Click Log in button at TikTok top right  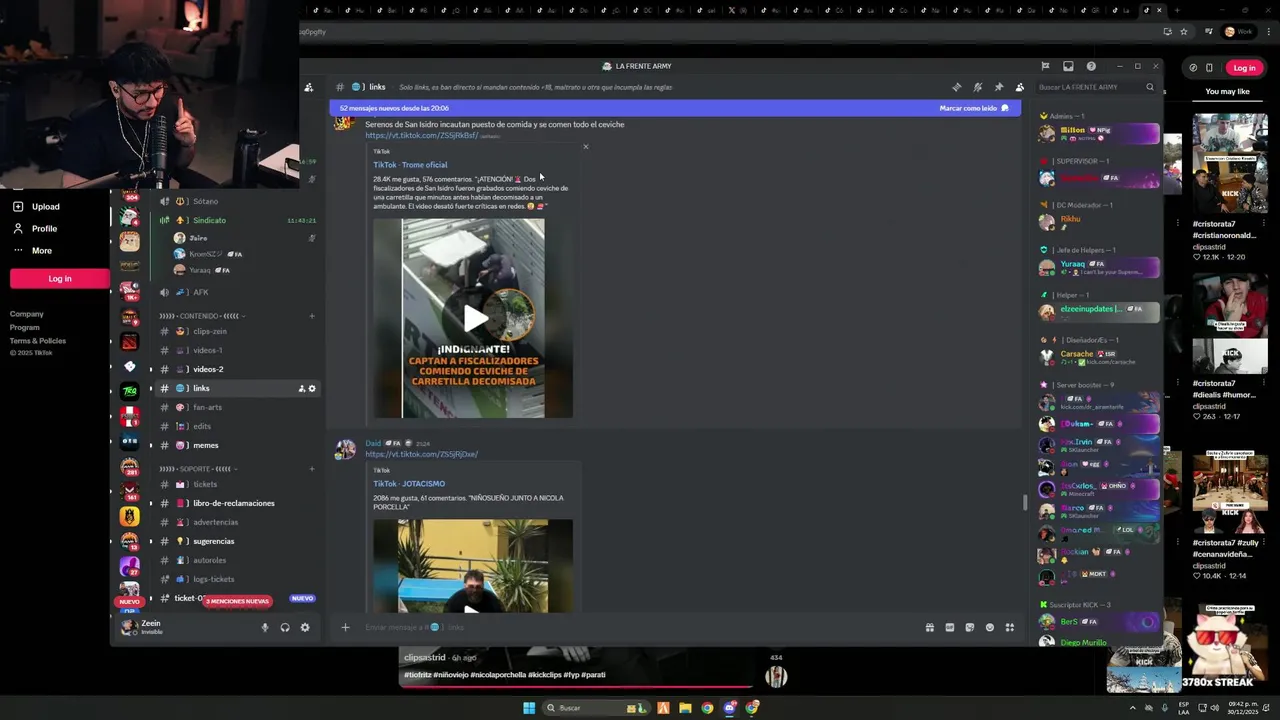coord(1244,68)
